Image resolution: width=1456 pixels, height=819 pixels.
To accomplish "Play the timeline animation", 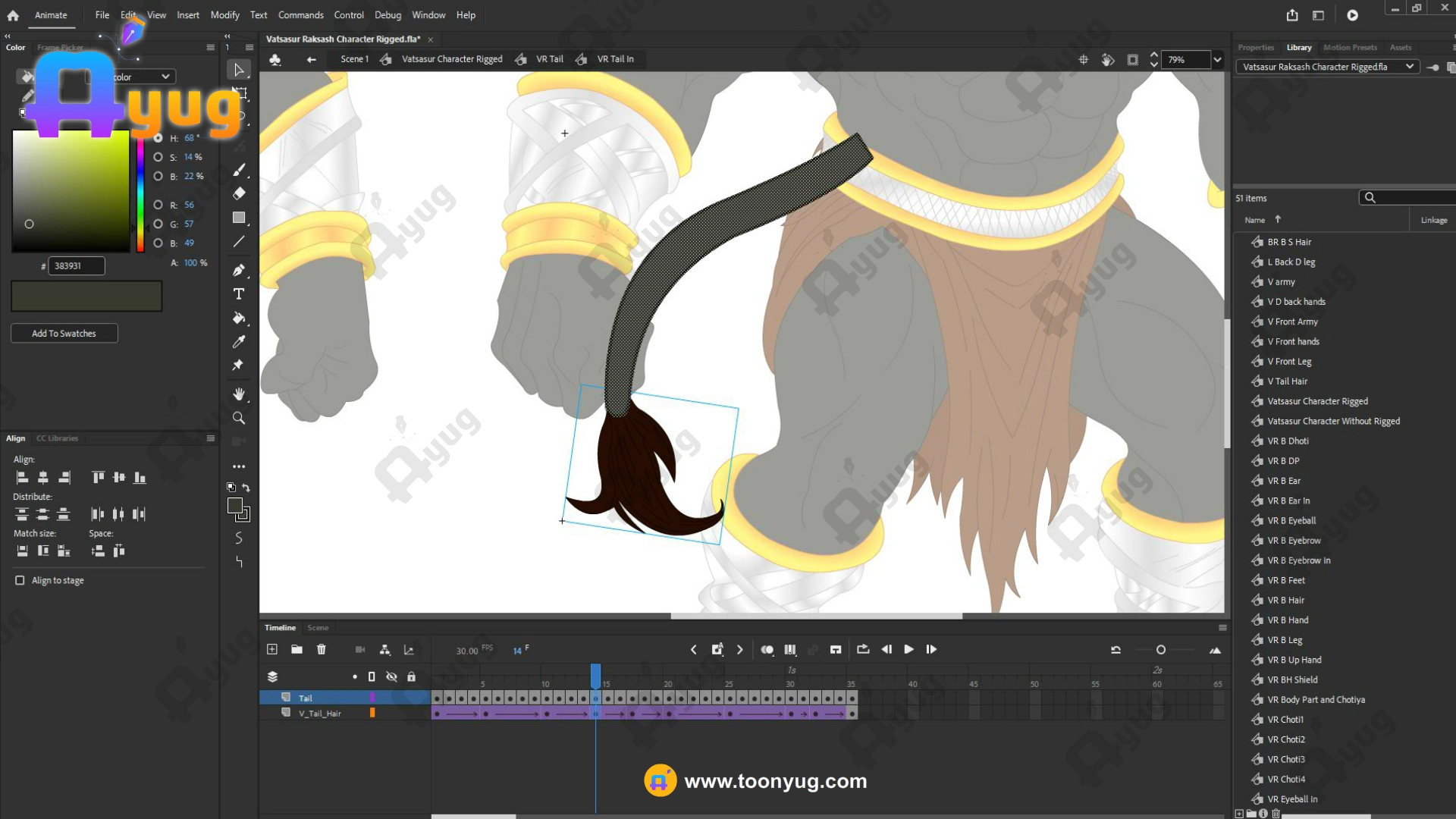I will 908,650.
